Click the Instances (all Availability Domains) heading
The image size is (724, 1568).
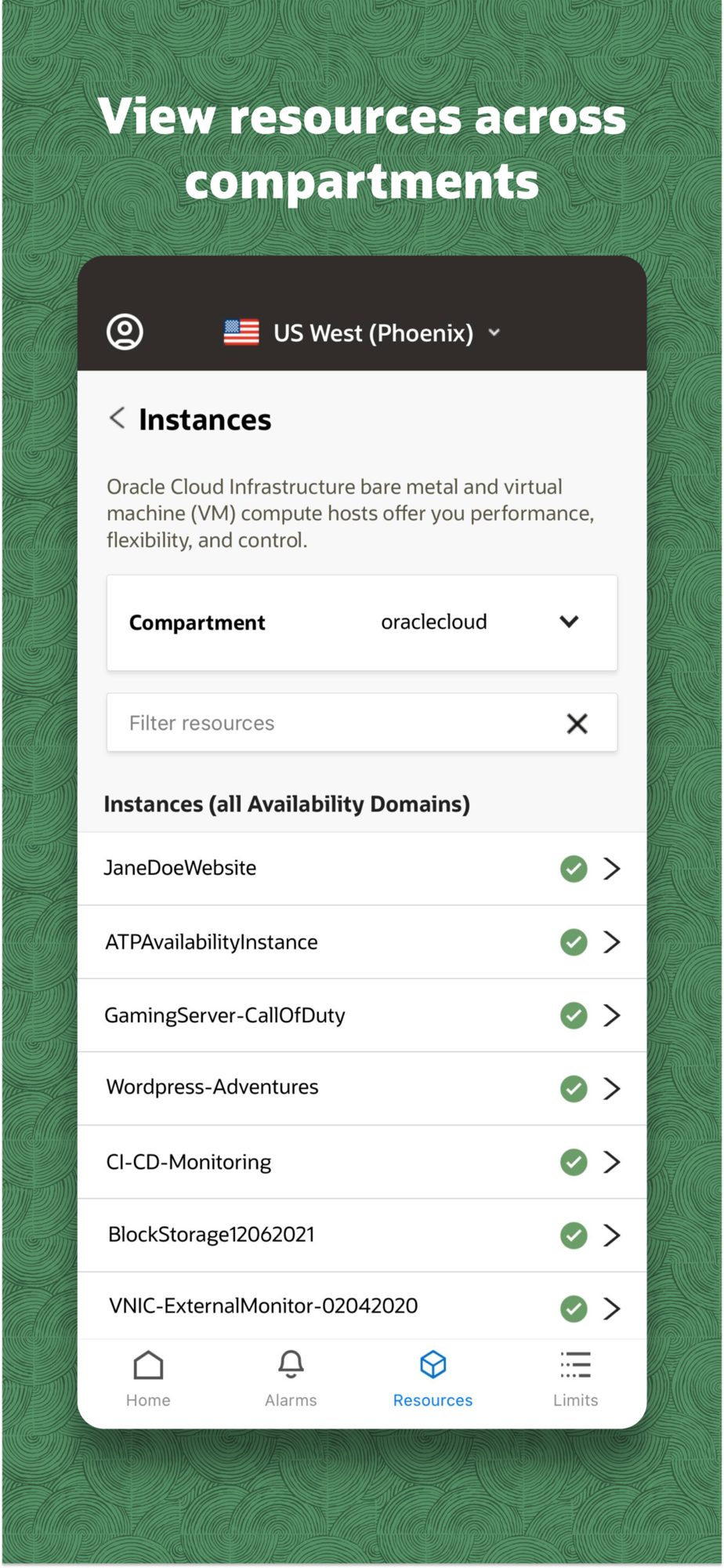[x=287, y=804]
